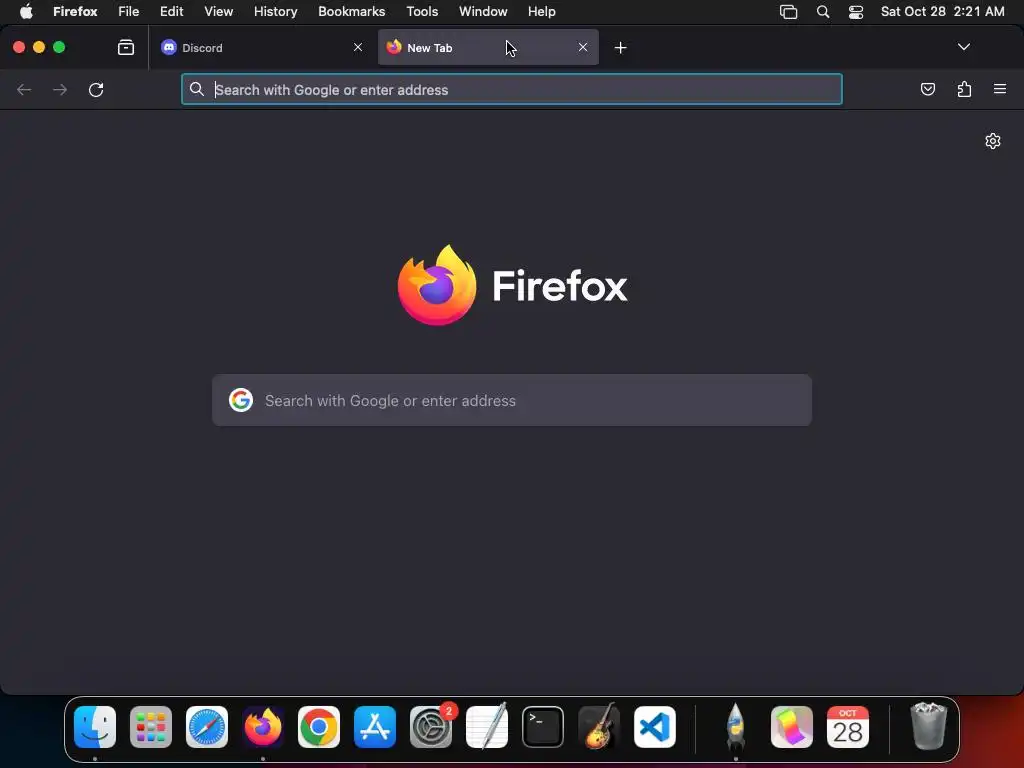Go forward one page
This screenshot has width=1024, height=768.
[x=60, y=89]
